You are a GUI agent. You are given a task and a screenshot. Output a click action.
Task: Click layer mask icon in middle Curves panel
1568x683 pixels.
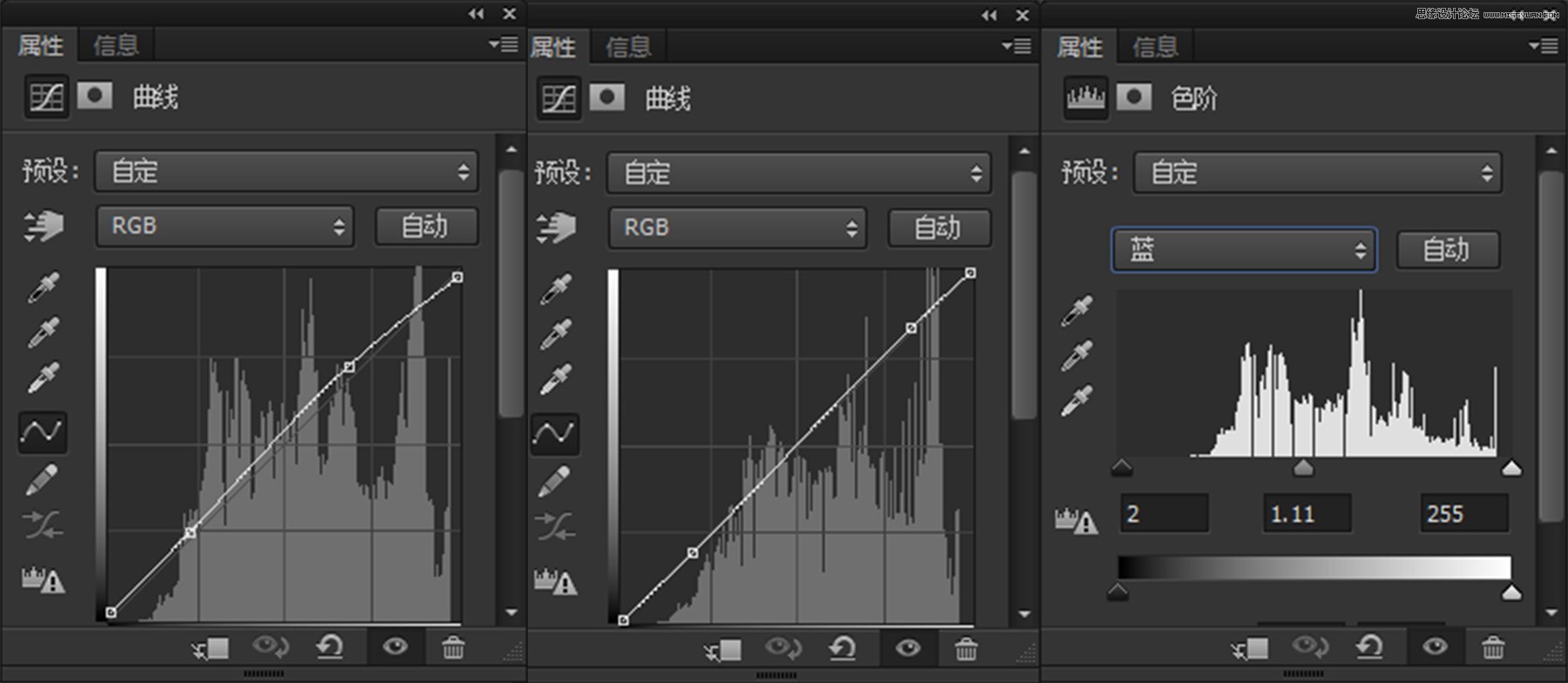pyautogui.click(x=607, y=97)
